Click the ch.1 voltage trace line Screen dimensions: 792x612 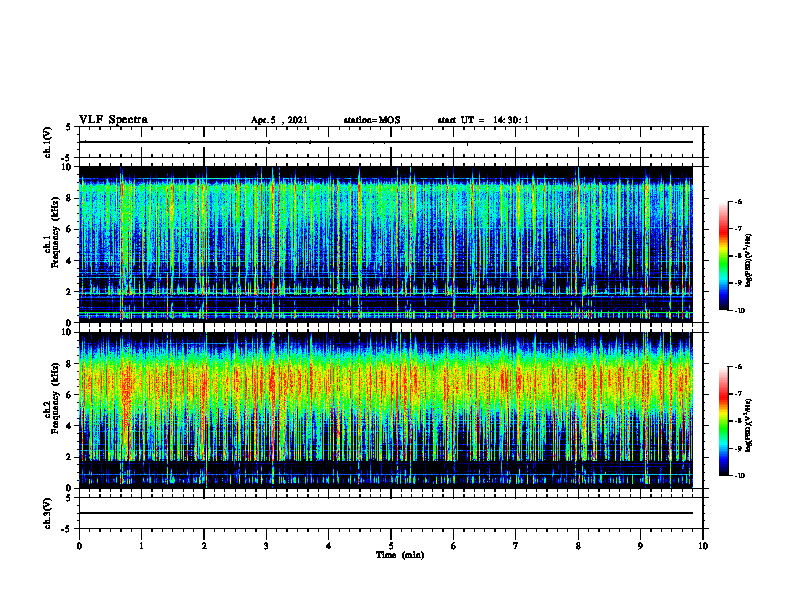pos(386,142)
